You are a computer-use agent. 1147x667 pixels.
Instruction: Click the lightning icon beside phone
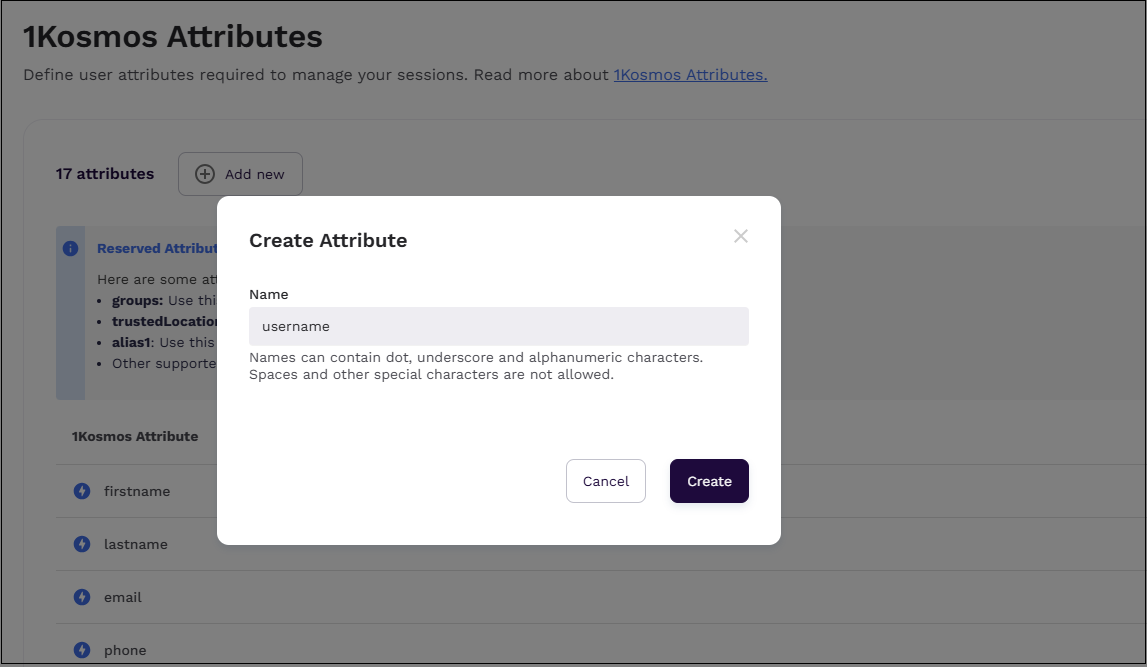pyautogui.click(x=82, y=650)
